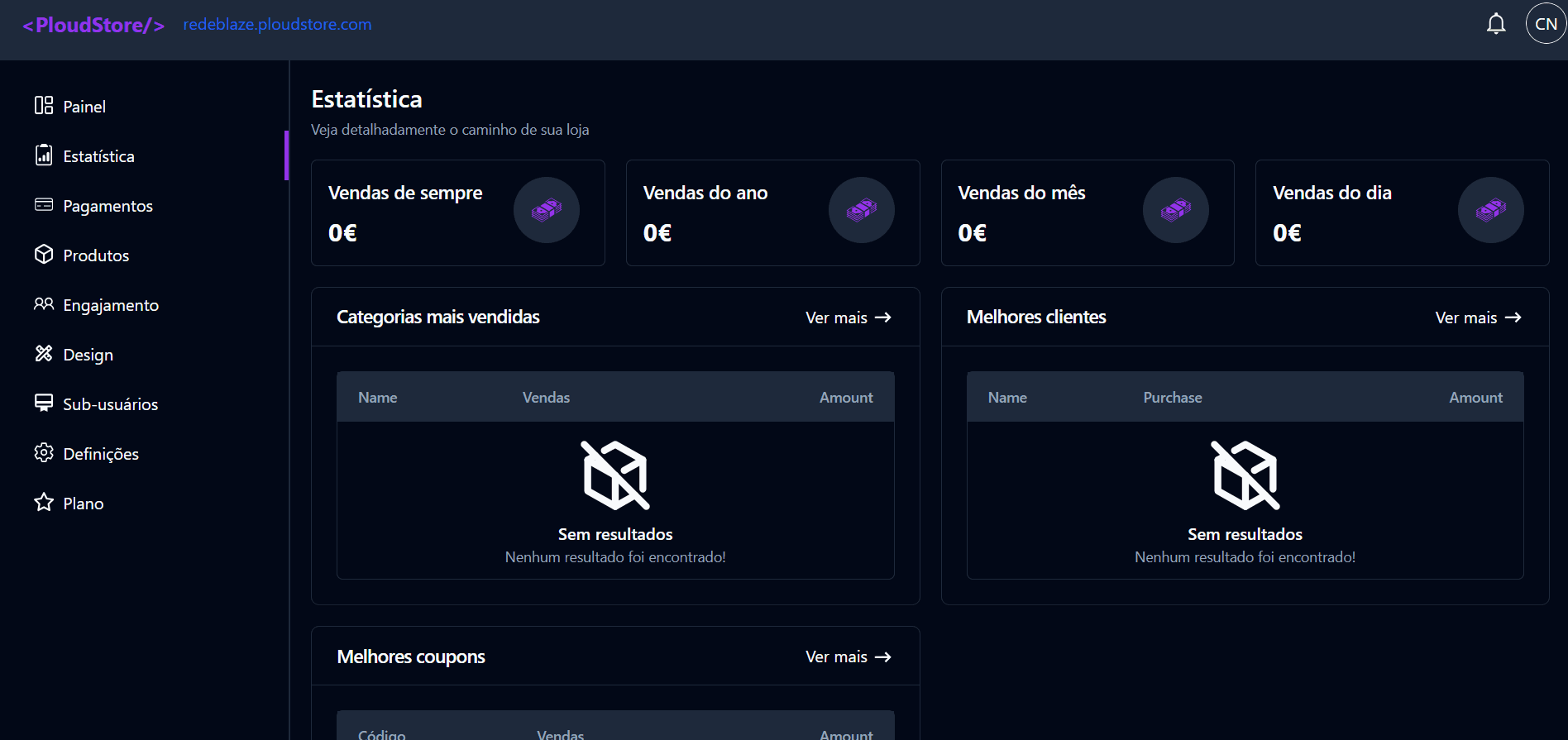1568x740 pixels.
Task: Click the Pagamentos card icon
Action: 44,204
